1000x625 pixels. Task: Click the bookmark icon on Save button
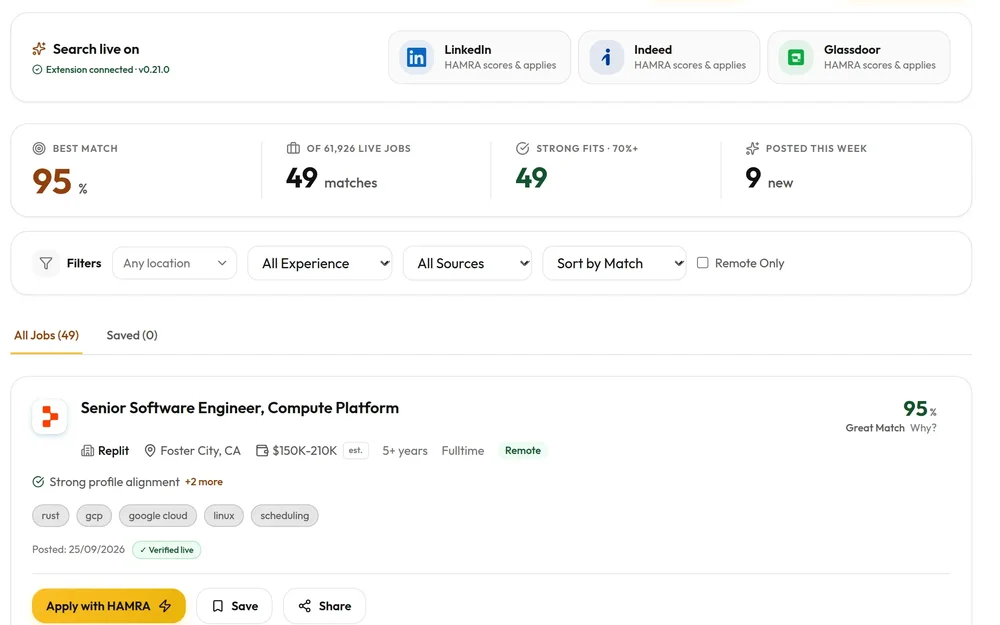pos(217,606)
